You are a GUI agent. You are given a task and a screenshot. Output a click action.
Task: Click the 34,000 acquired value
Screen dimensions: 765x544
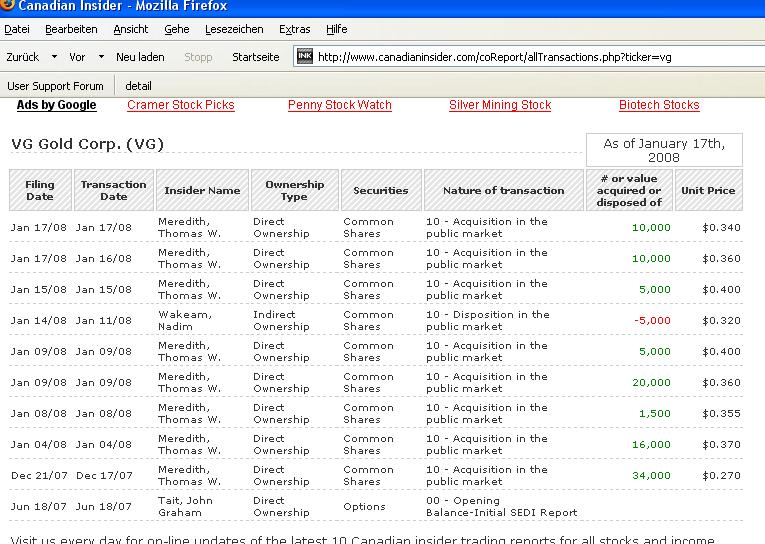pos(651,475)
